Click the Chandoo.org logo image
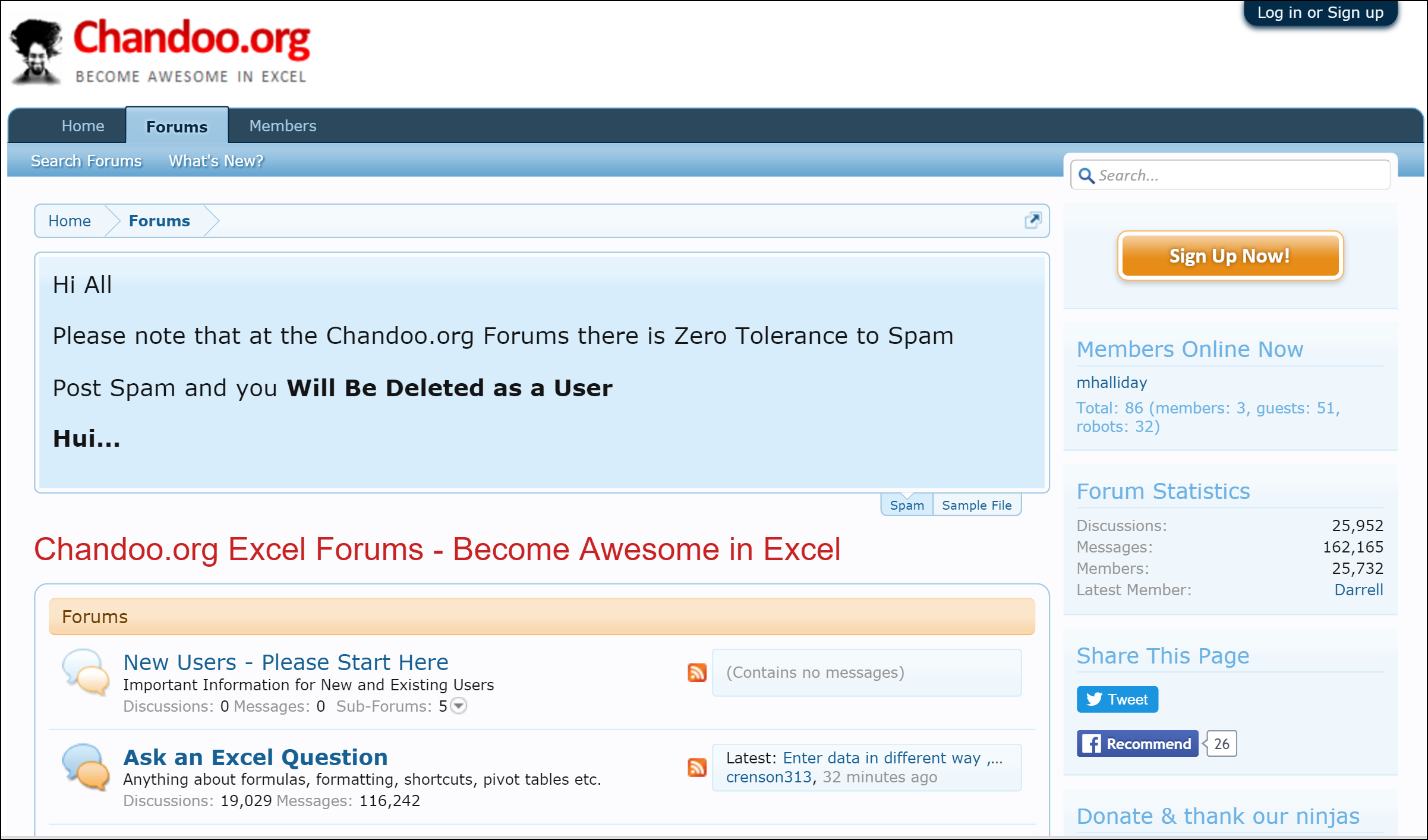The width and height of the screenshot is (1428, 840). [x=159, y=51]
